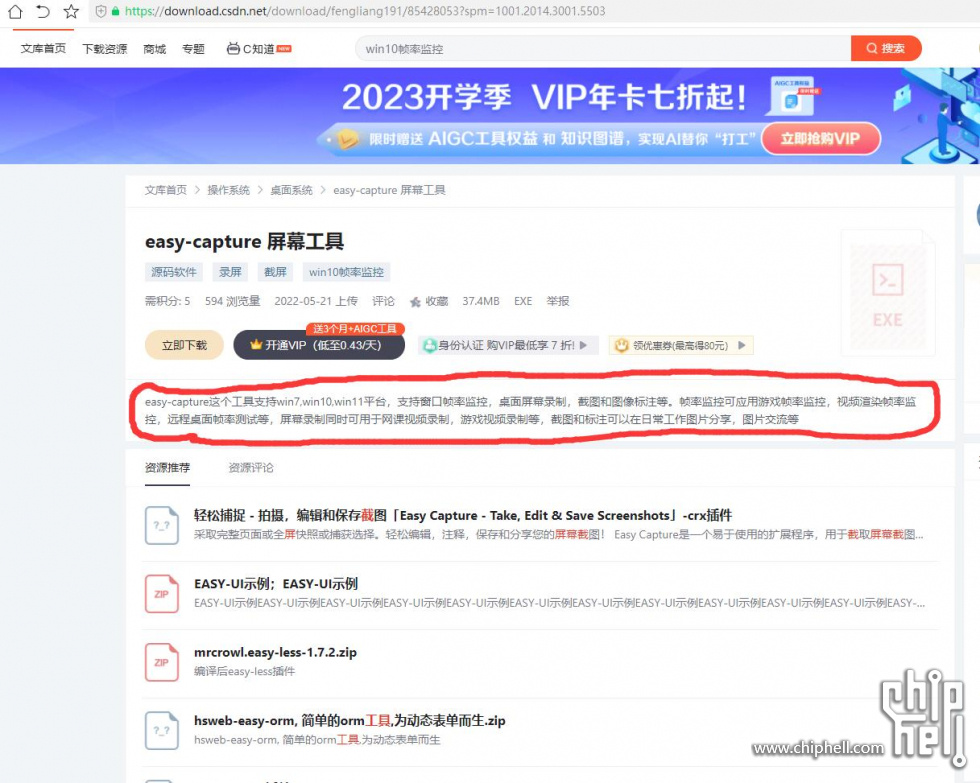Image resolution: width=980 pixels, height=783 pixels.
Task: Click the crown icon in 开通VIP button
Action: (x=256, y=345)
